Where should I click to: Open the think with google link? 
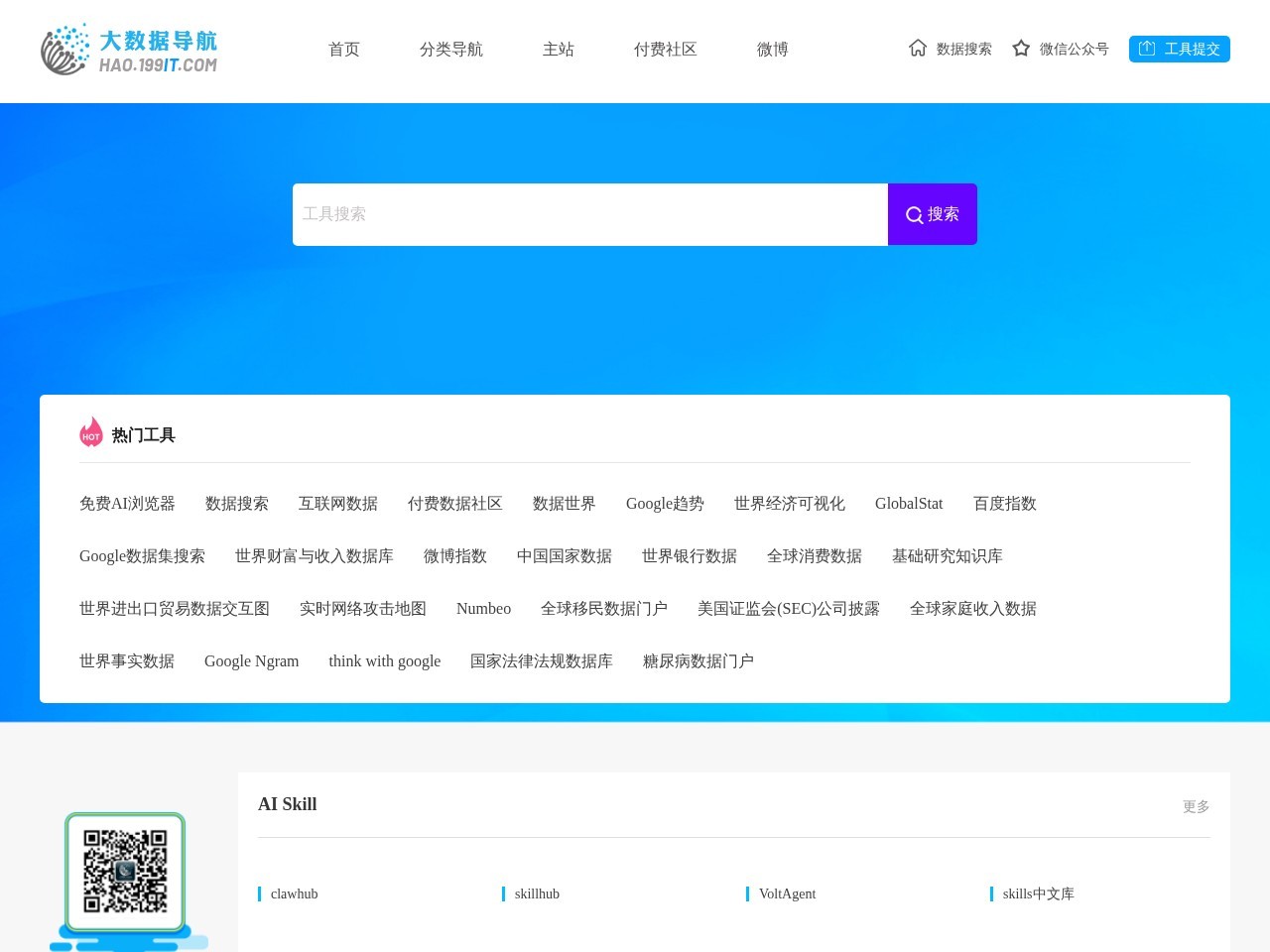[385, 661]
